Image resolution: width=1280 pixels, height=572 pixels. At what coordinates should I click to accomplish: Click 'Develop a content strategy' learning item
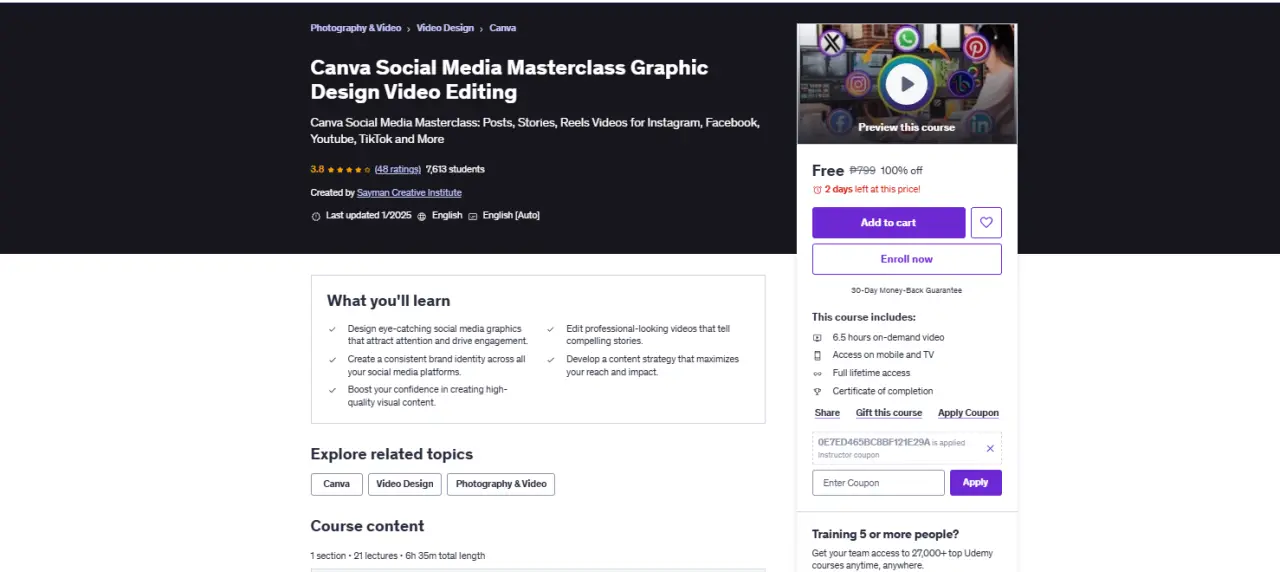(652, 365)
